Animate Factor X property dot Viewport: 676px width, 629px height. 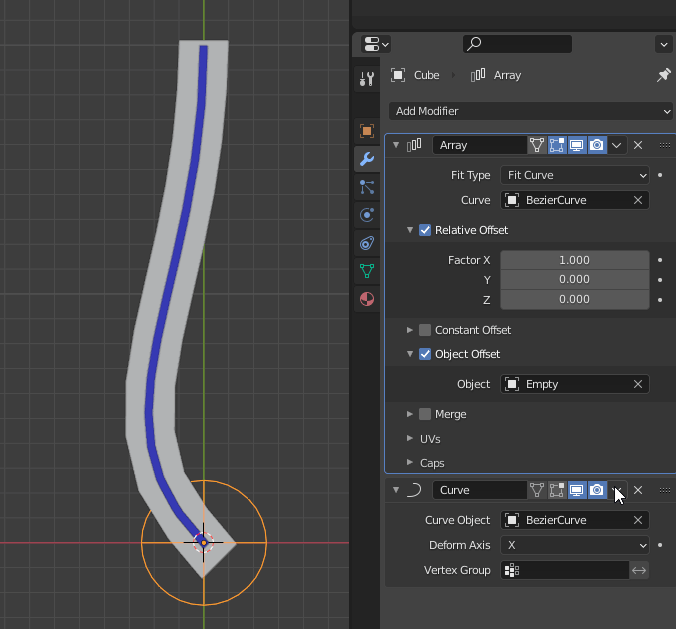coord(660,260)
